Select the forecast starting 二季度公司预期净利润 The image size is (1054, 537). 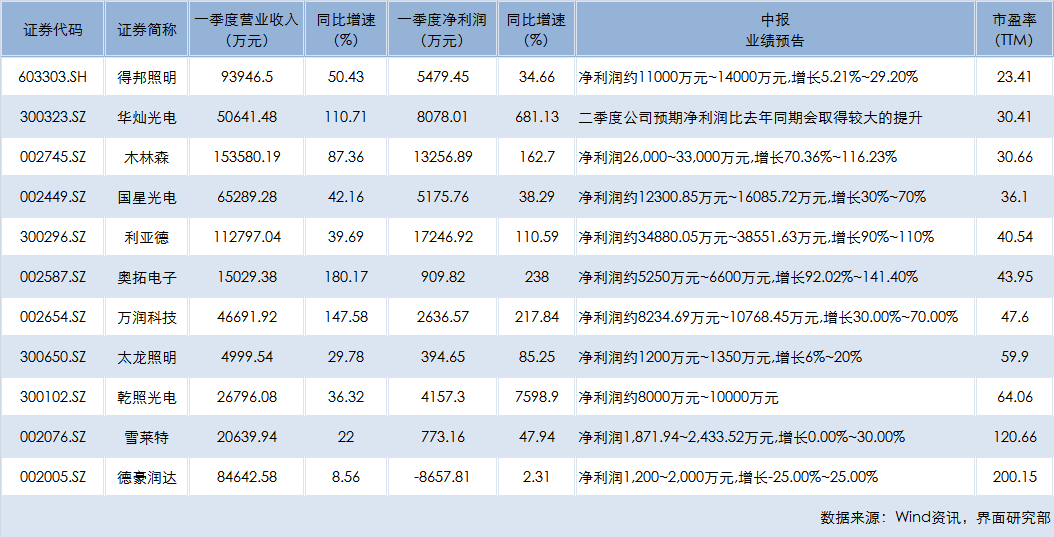pyautogui.click(x=750, y=118)
